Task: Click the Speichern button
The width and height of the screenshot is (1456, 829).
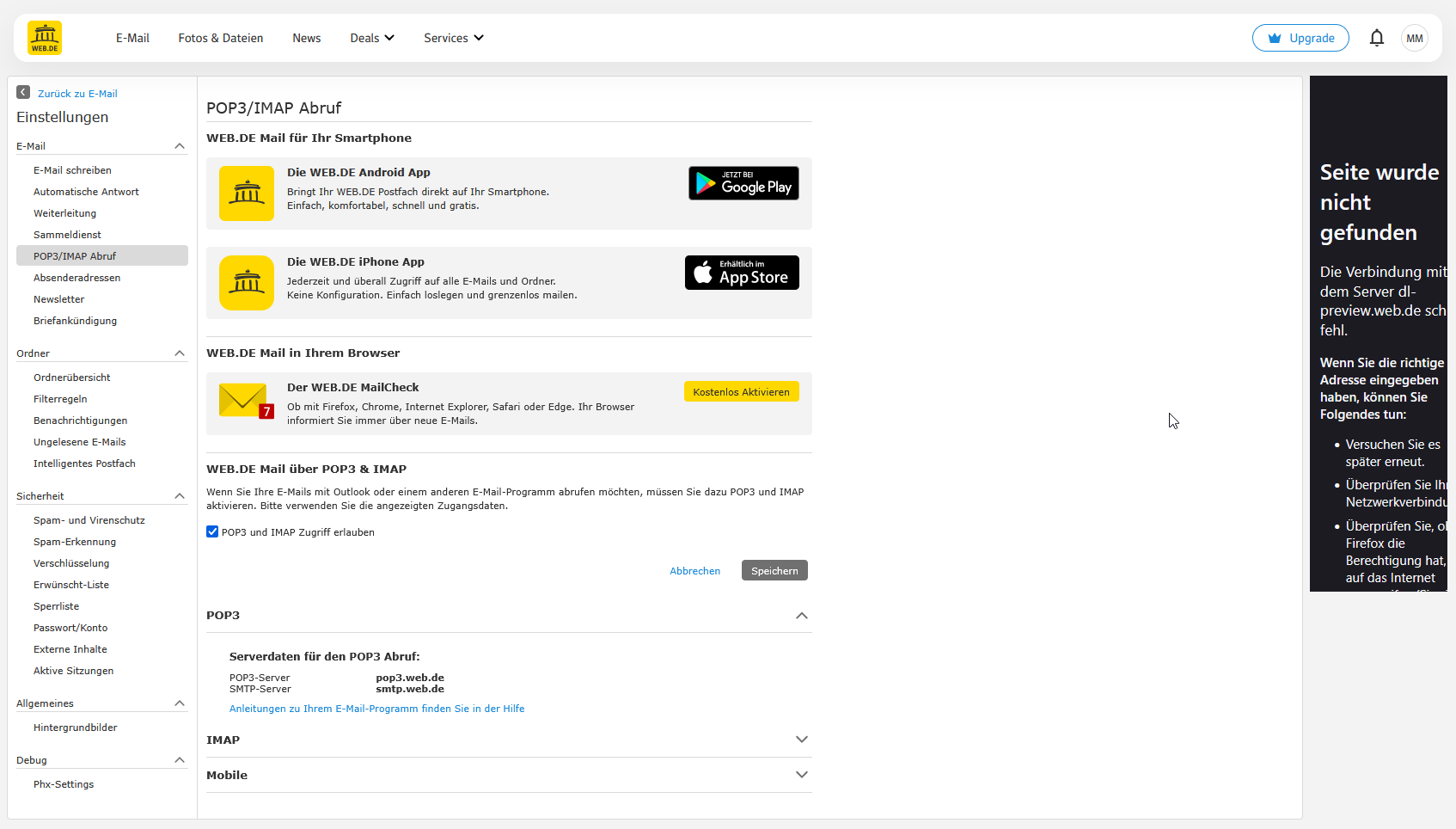Action: coord(773,570)
